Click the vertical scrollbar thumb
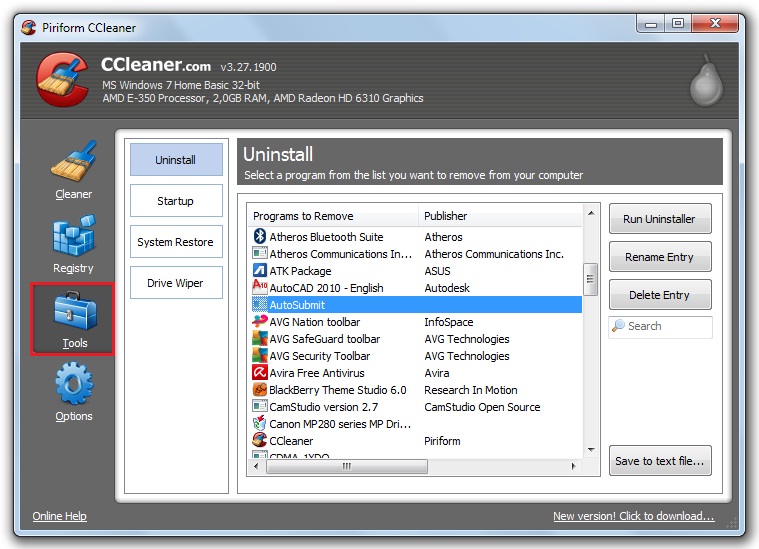Viewport: 759px width, 549px height. [x=591, y=279]
